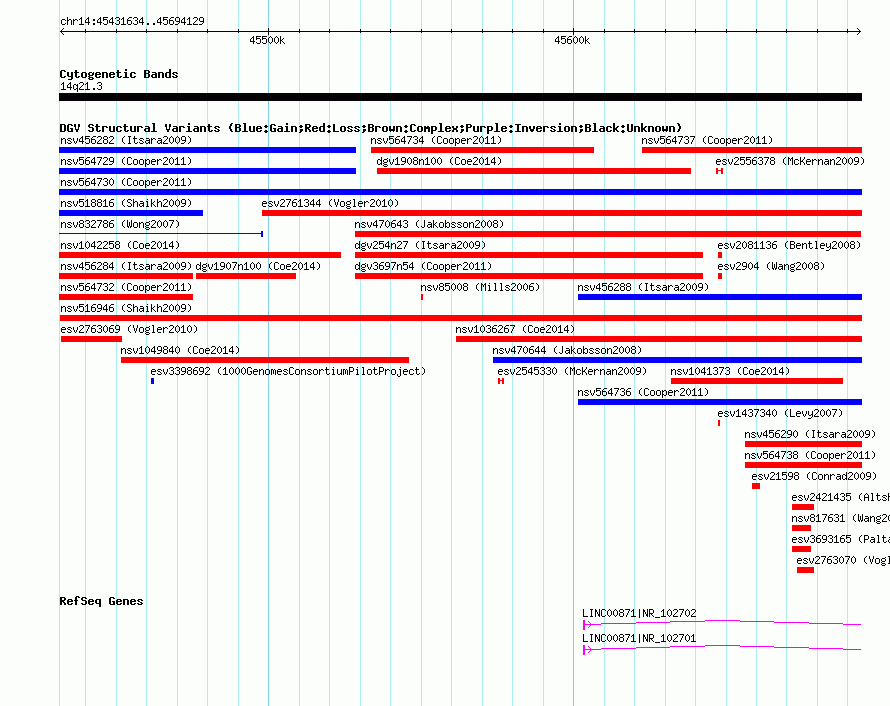
Task: Click the 45500k ruler tick label
Action: tap(267, 40)
